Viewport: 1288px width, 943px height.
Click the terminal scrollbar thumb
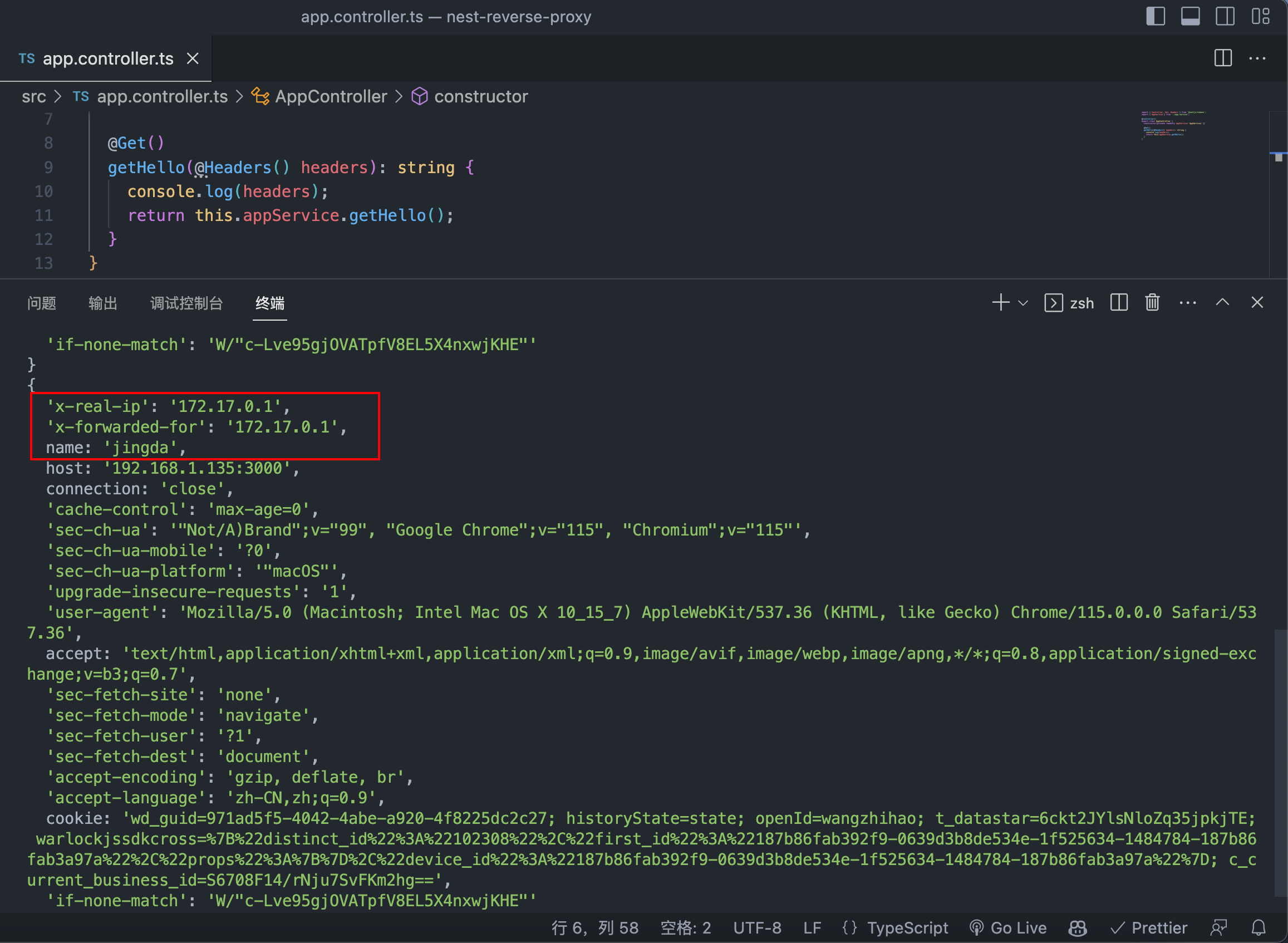1281,762
